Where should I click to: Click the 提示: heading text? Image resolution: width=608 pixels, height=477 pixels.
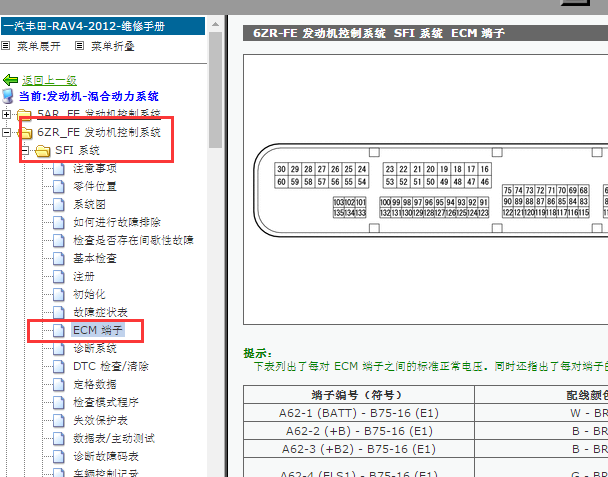click(257, 353)
